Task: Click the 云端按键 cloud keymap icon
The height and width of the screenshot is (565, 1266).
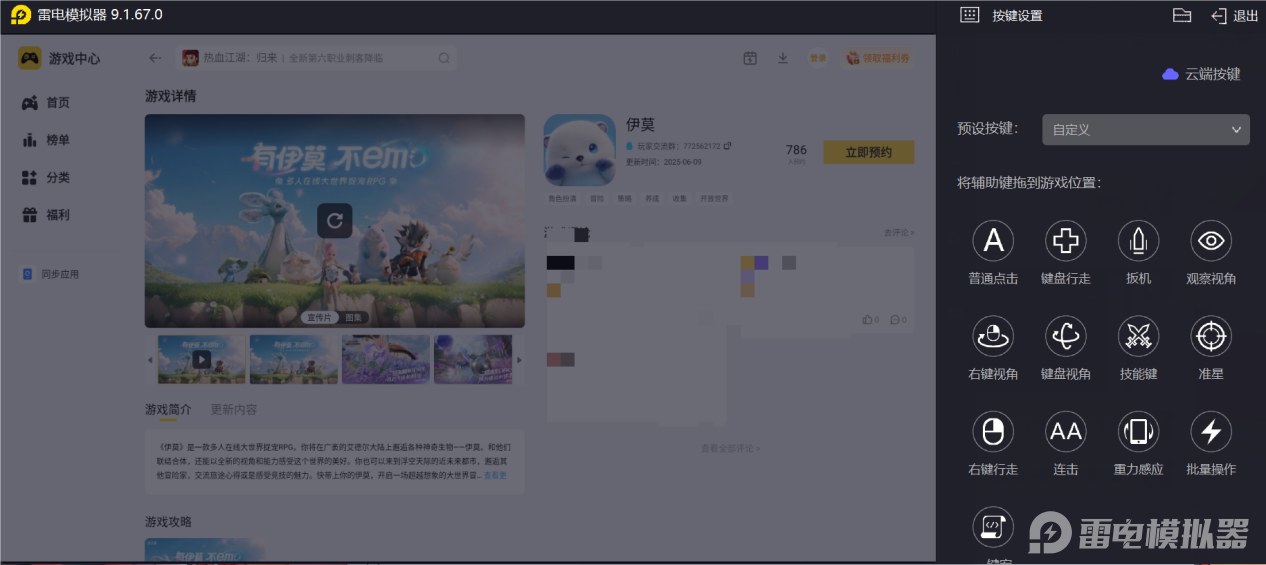Action: [x=1170, y=74]
